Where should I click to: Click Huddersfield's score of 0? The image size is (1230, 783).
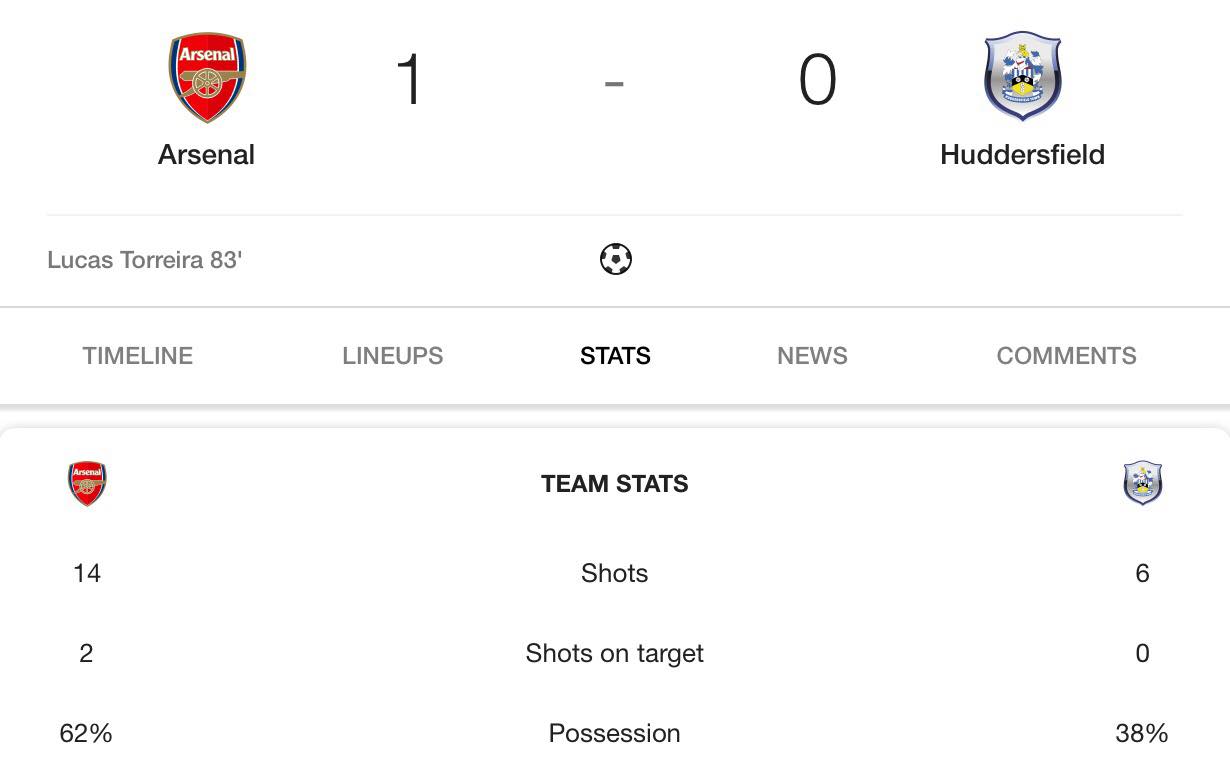[x=817, y=81]
